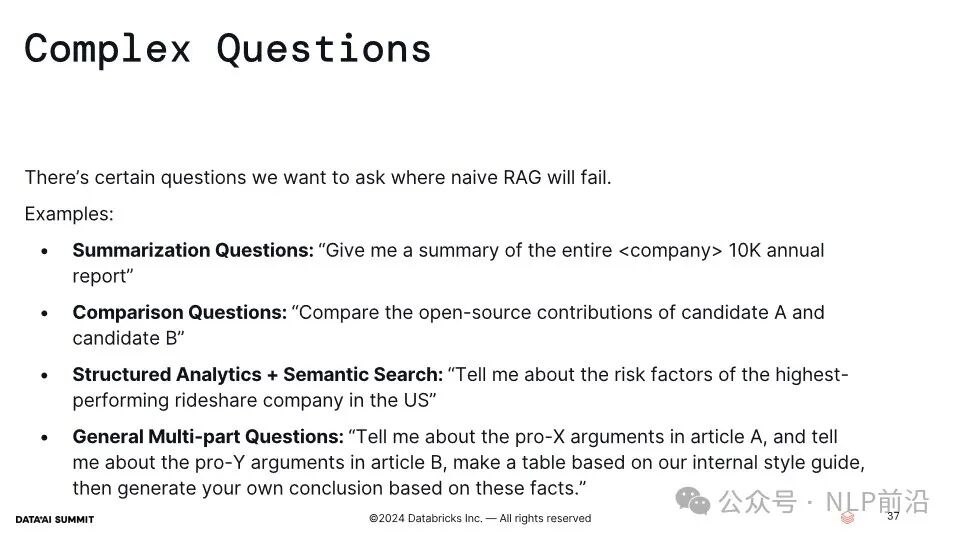Click the bullet before General Multi-part Questions
960x540 pixels.
(x=44, y=437)
